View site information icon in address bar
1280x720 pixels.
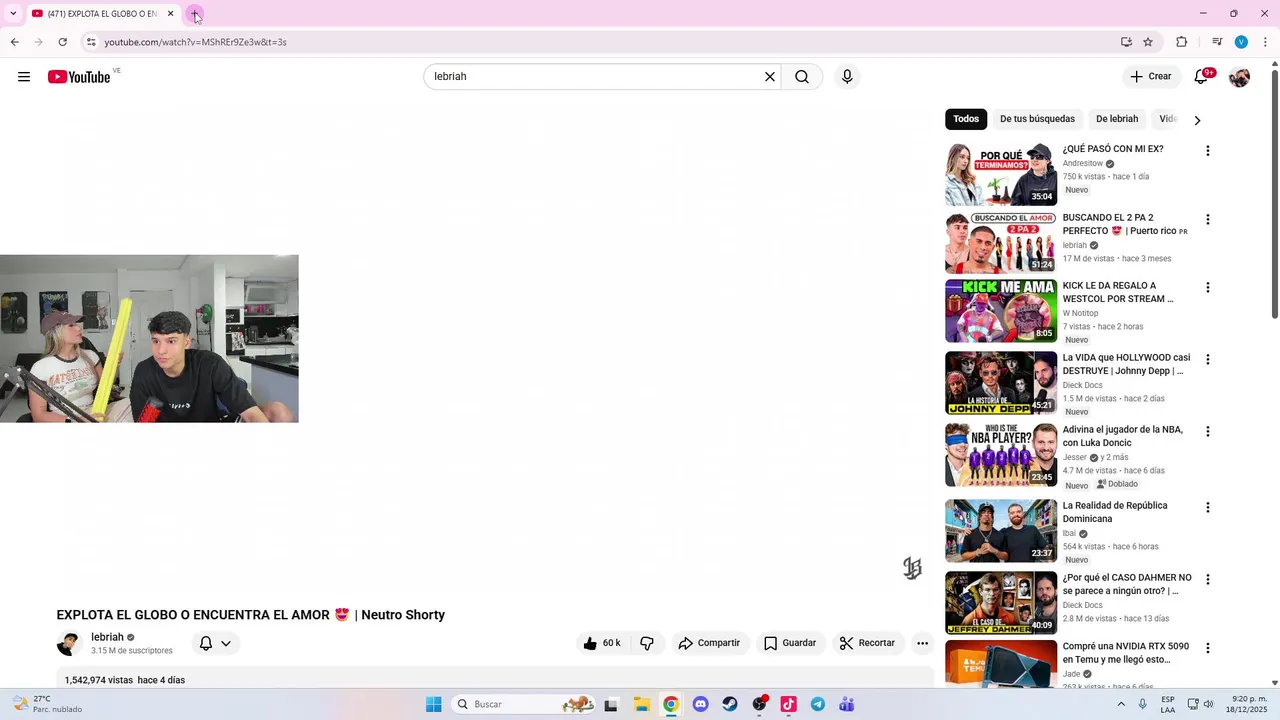(91, 42)
